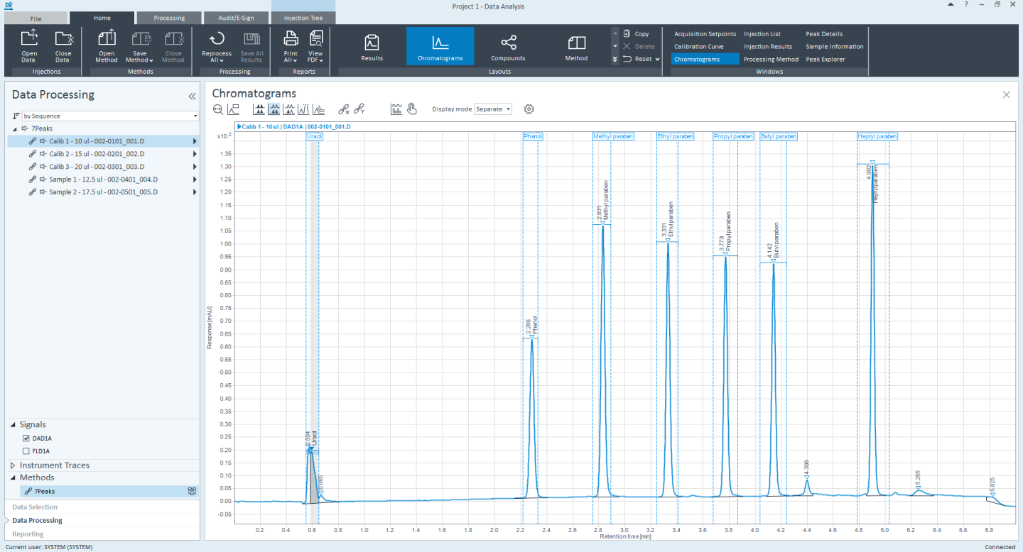Toggle the DAD1A signal checkbox
This screenshot has height=552, width=1023.
26,438
